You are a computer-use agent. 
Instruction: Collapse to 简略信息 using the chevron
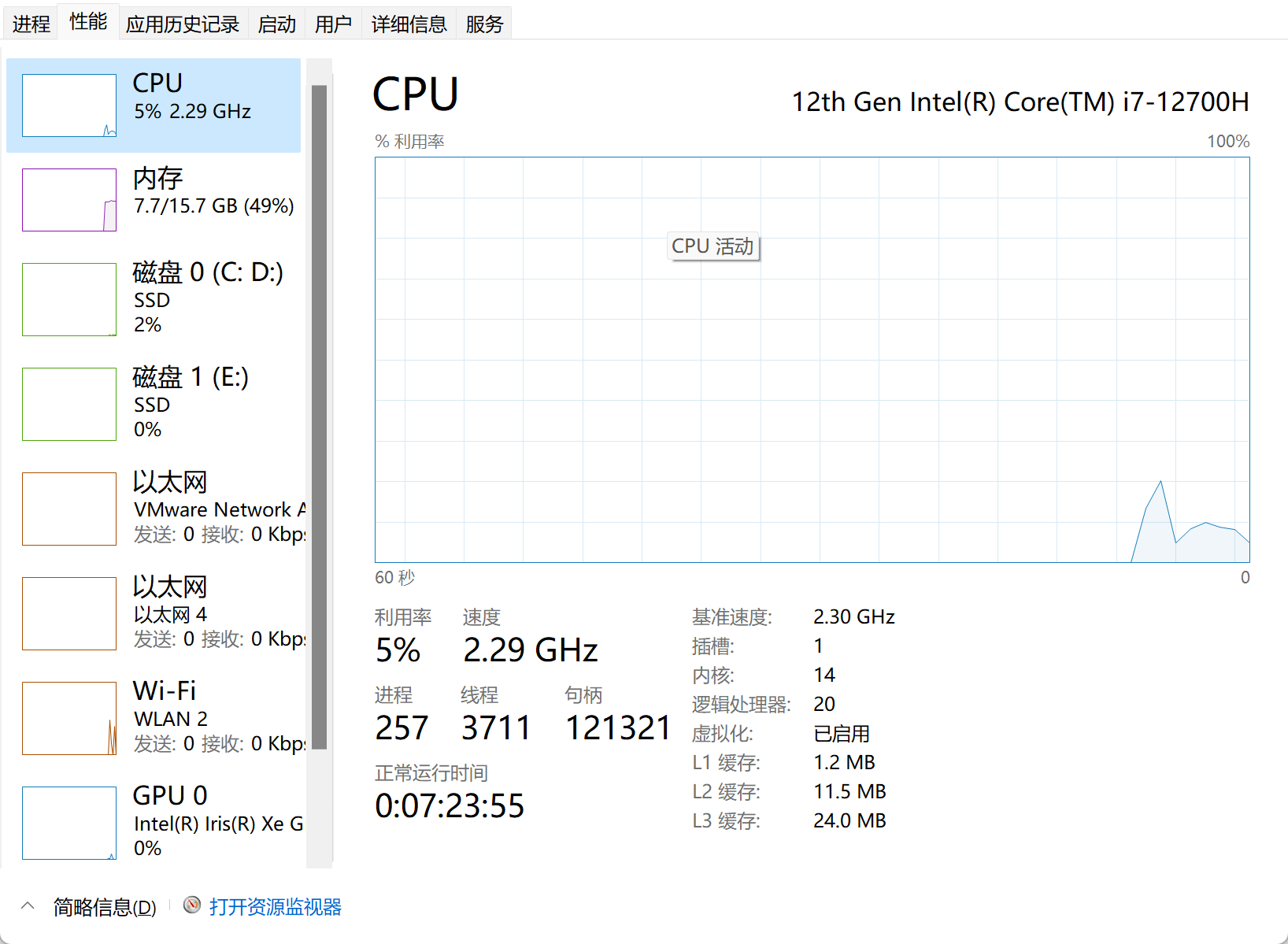(28, 906)
